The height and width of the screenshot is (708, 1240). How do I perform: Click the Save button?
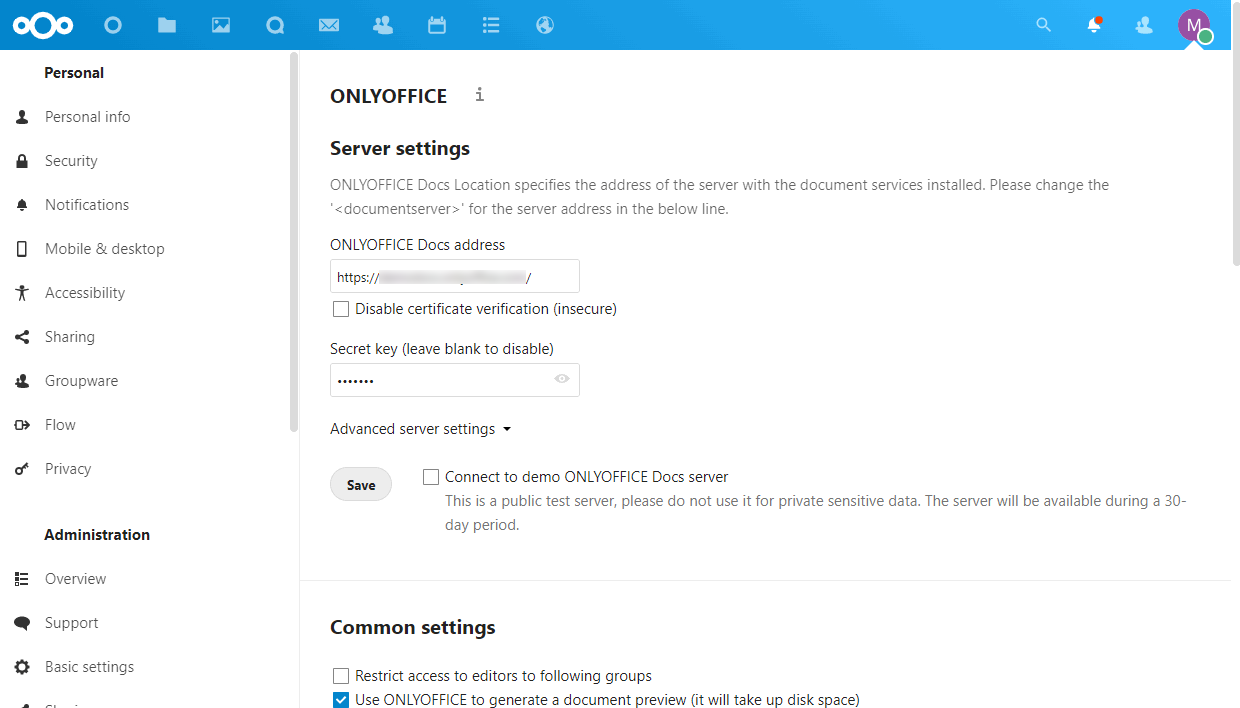click(x=361, y=485)
